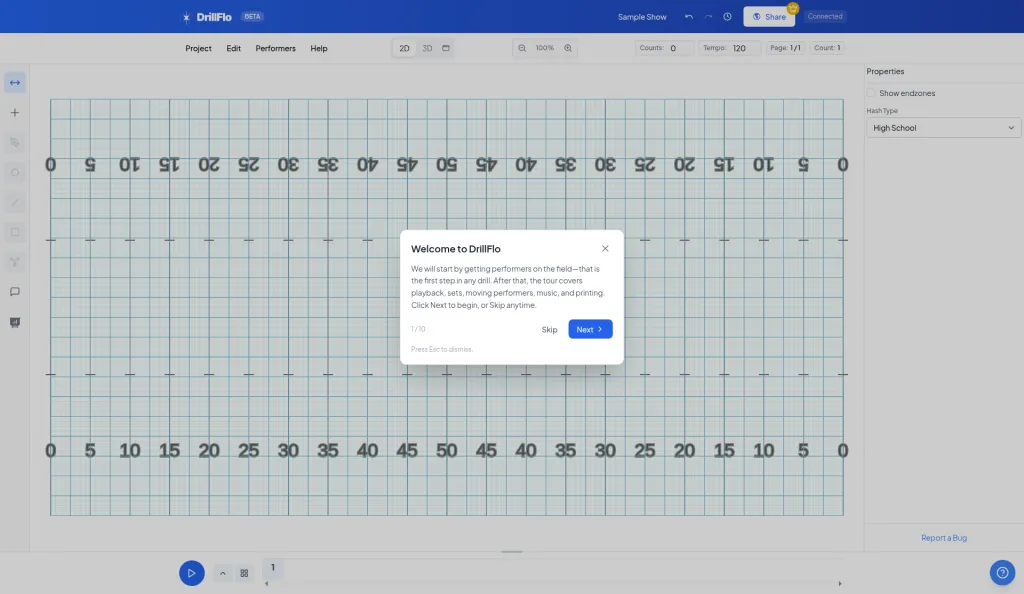Zoom in on the field

[568, 48]
